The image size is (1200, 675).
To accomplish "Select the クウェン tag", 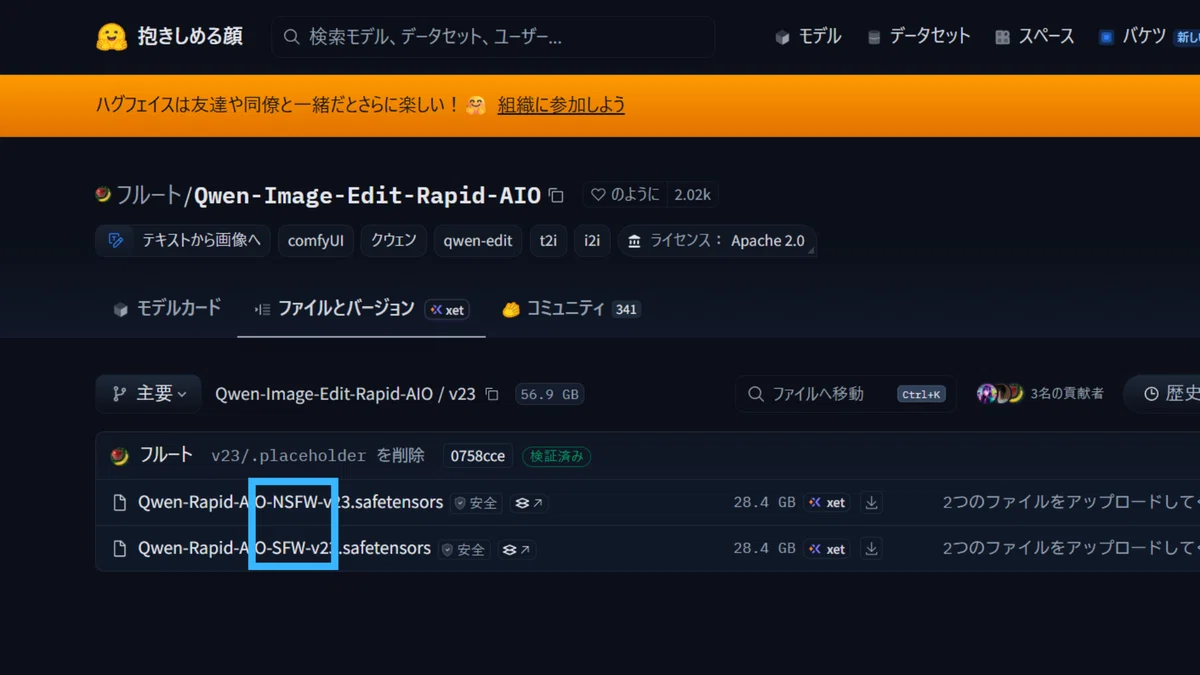I will tap(394, 241).
